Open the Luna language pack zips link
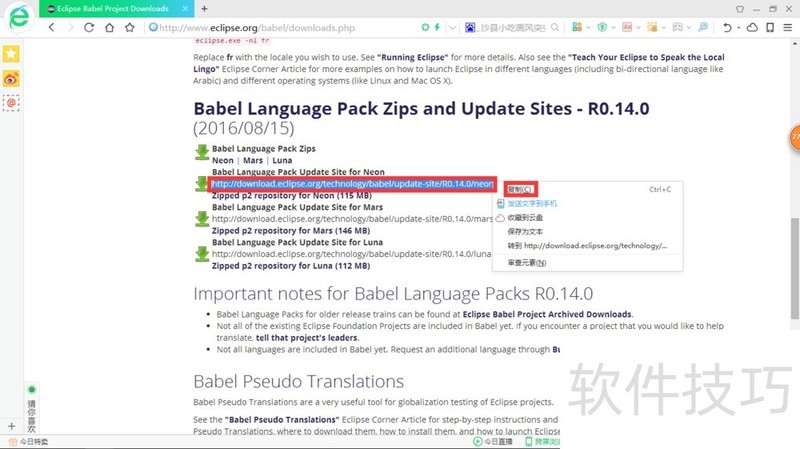Viewport: 800px width, 449px height. coord(282,160)
